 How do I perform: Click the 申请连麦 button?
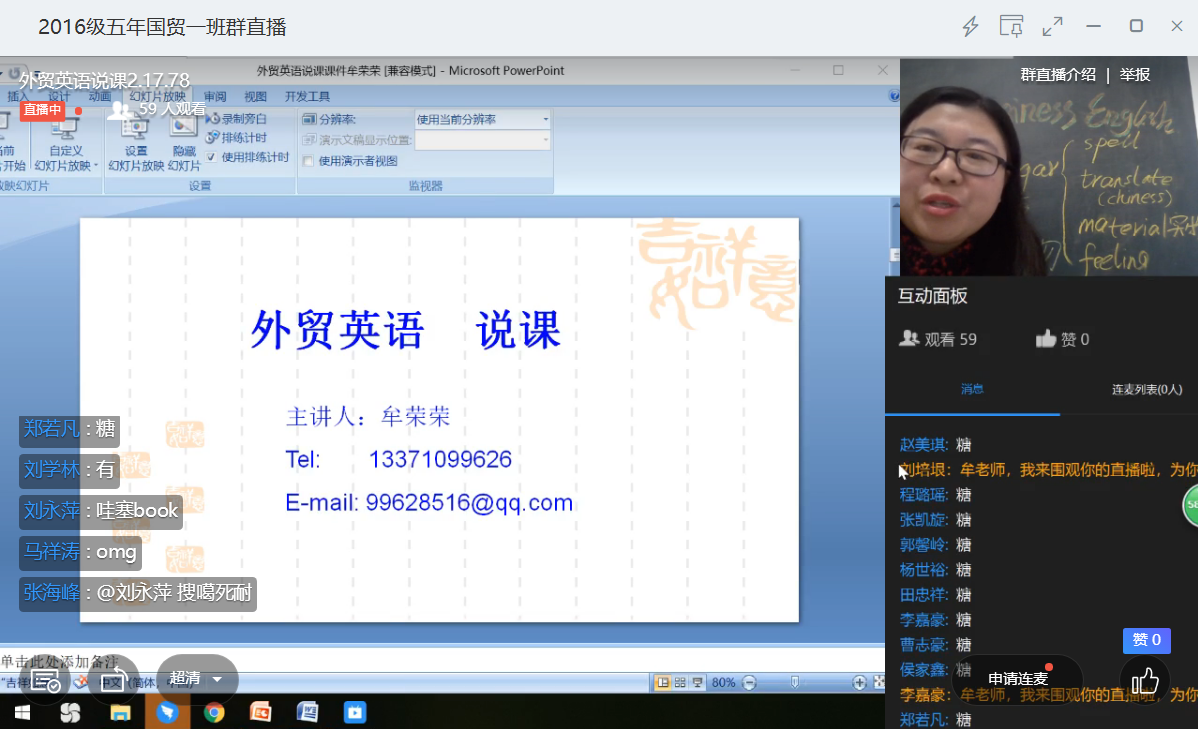[x=1017, y=679]
